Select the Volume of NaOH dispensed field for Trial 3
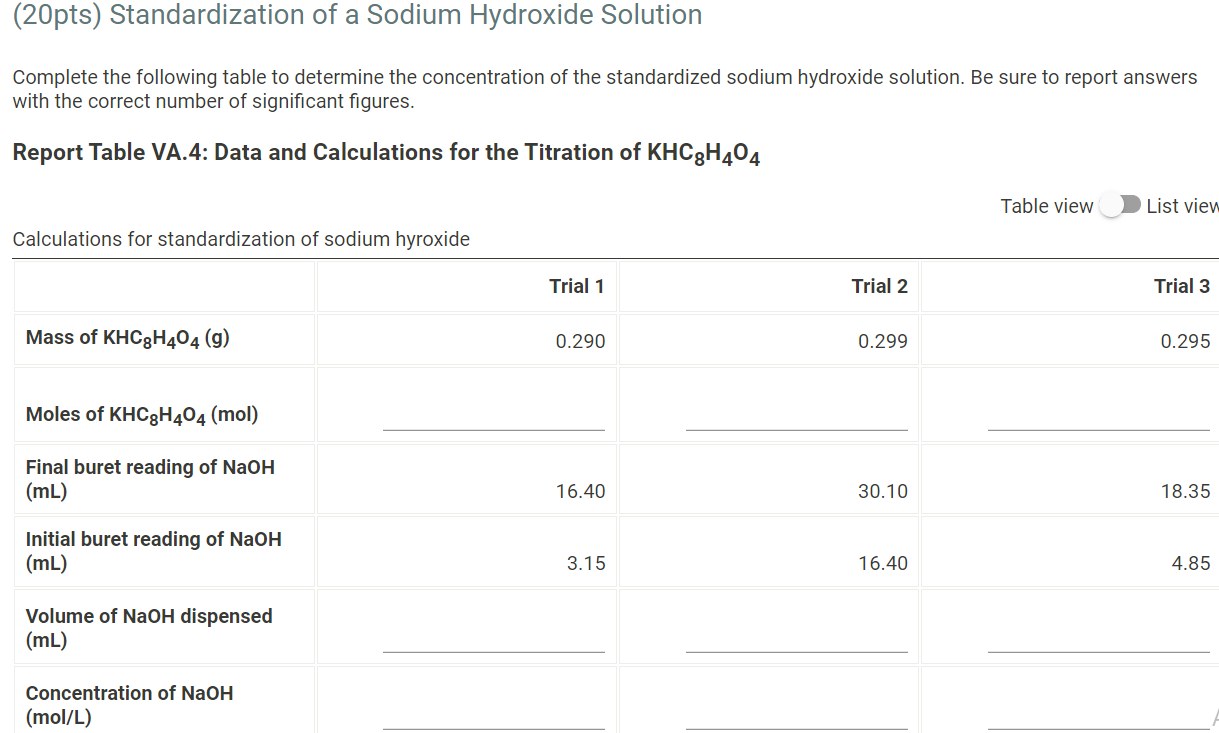 point(1098,650)
